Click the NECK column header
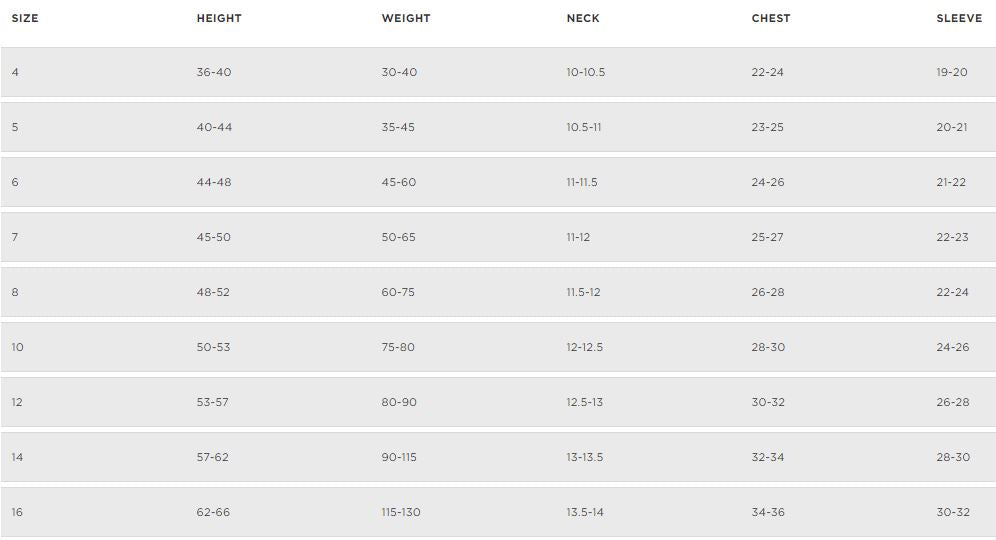996x540 pixels. [583, 18]
